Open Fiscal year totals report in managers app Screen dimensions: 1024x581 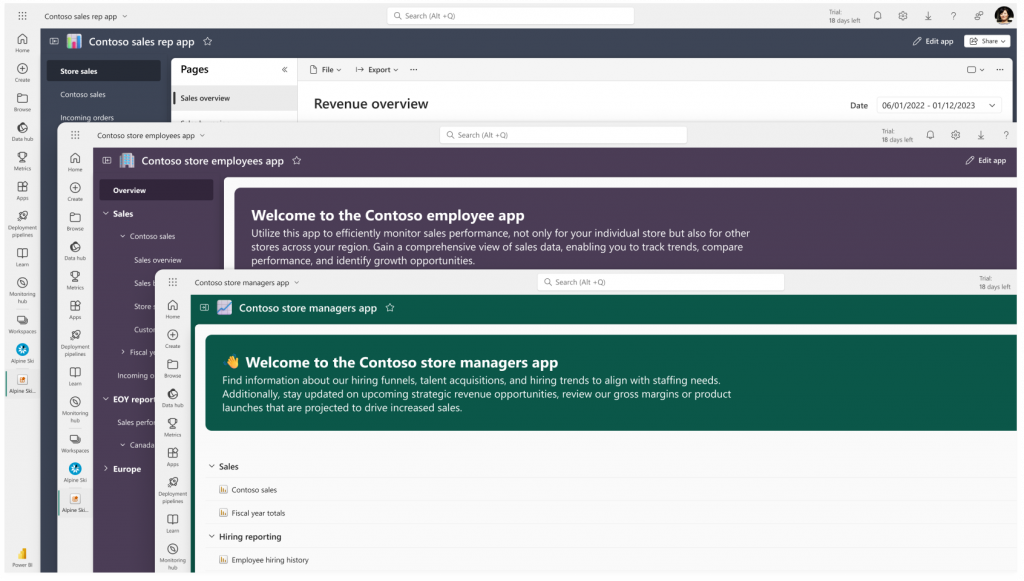(x=258, y=513)
